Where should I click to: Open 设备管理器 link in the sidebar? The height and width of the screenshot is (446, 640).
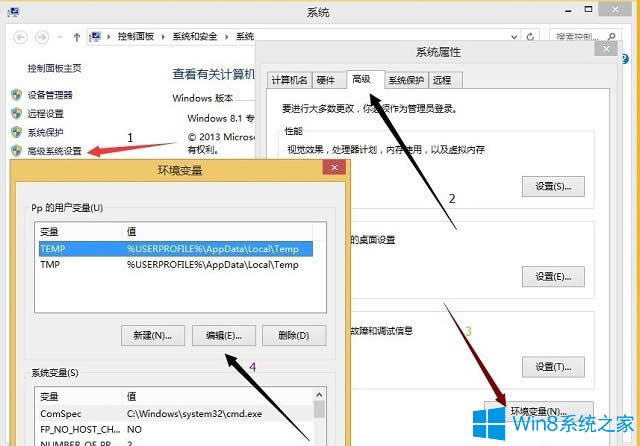point(50,95)
